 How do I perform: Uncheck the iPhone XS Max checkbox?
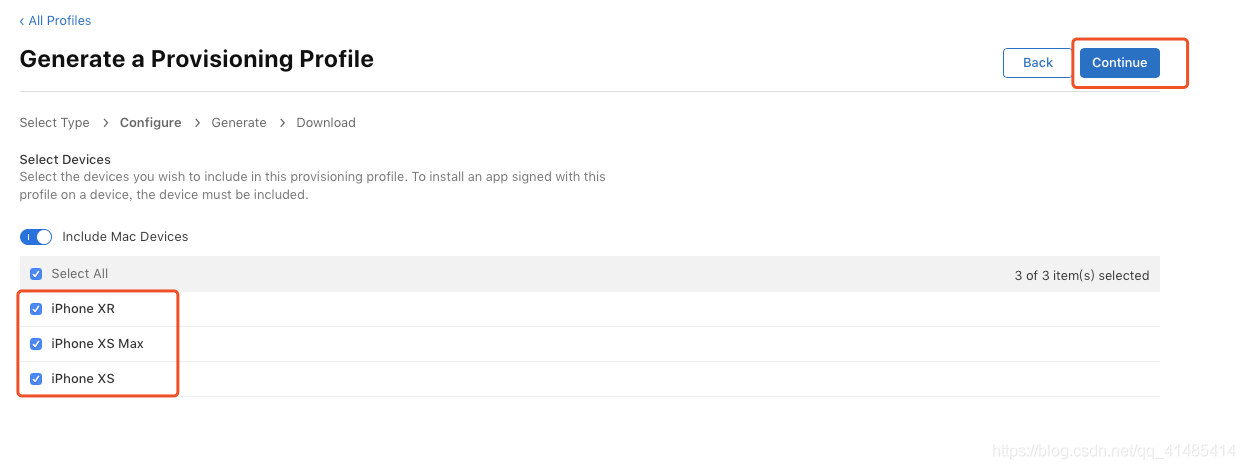36,344
